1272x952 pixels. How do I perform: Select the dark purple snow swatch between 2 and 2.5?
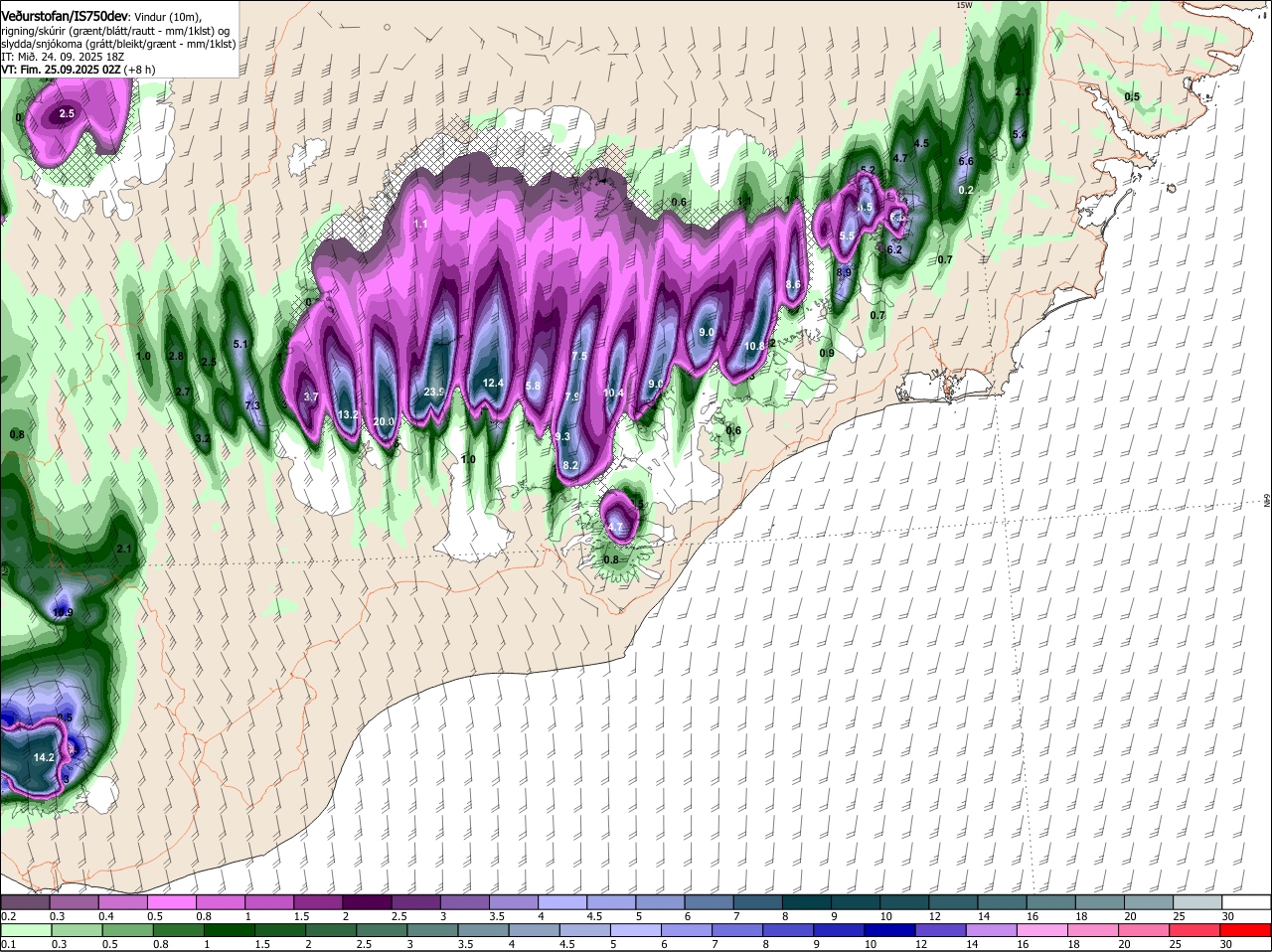click(368, 902)
